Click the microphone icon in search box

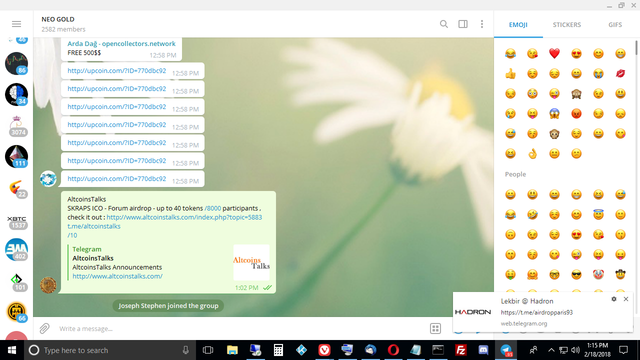pyautogui.click(x=186, y=350)
